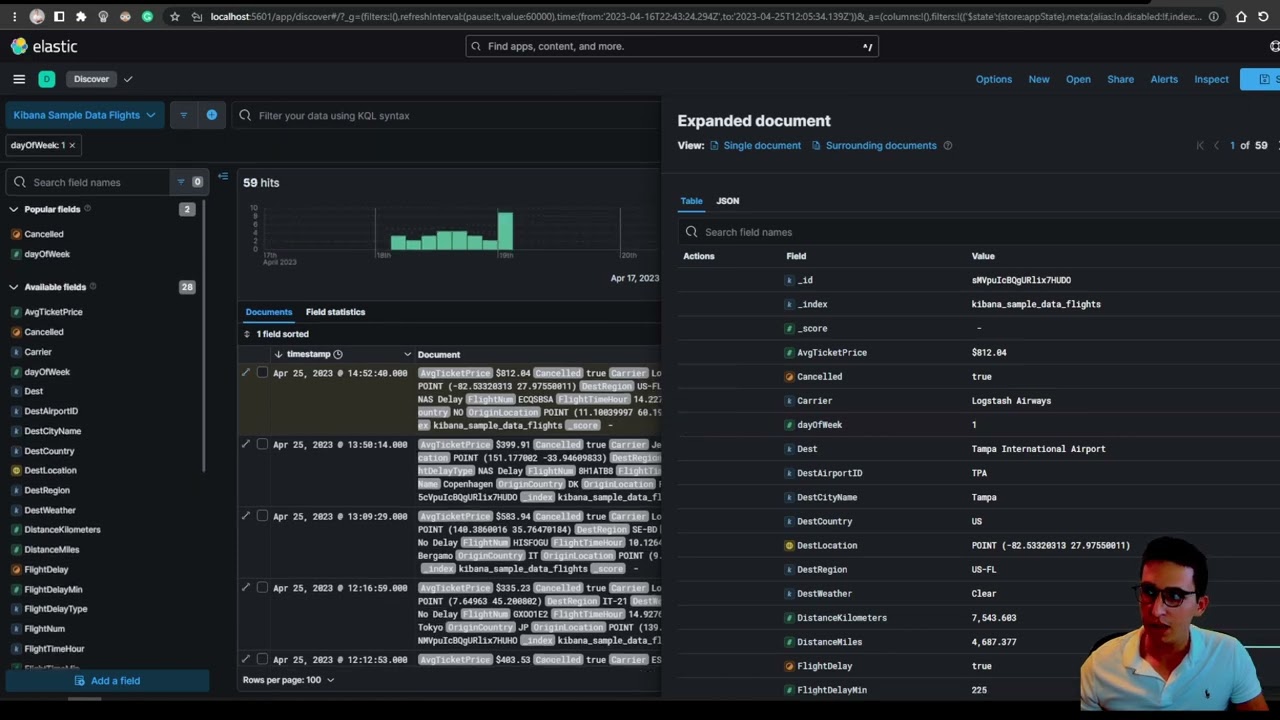Screen dimensions: 1280x720
Task: Focus Search field names in expanded document
Action: [x=980, y=232]
